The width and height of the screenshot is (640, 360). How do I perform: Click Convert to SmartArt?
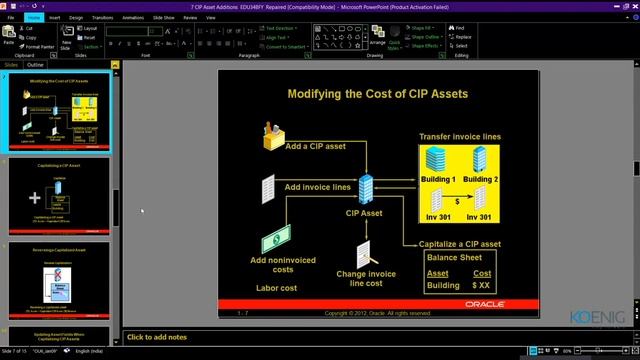pos(284,47)
